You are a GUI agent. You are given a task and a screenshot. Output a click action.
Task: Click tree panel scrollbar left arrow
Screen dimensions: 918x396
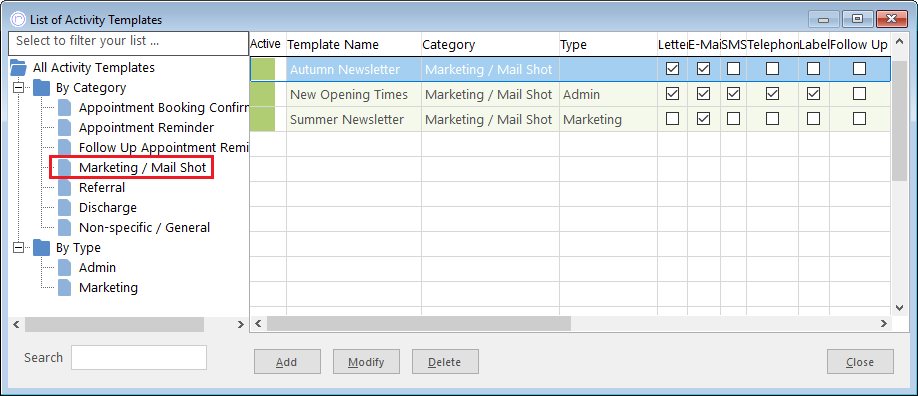tap(16, 324)
